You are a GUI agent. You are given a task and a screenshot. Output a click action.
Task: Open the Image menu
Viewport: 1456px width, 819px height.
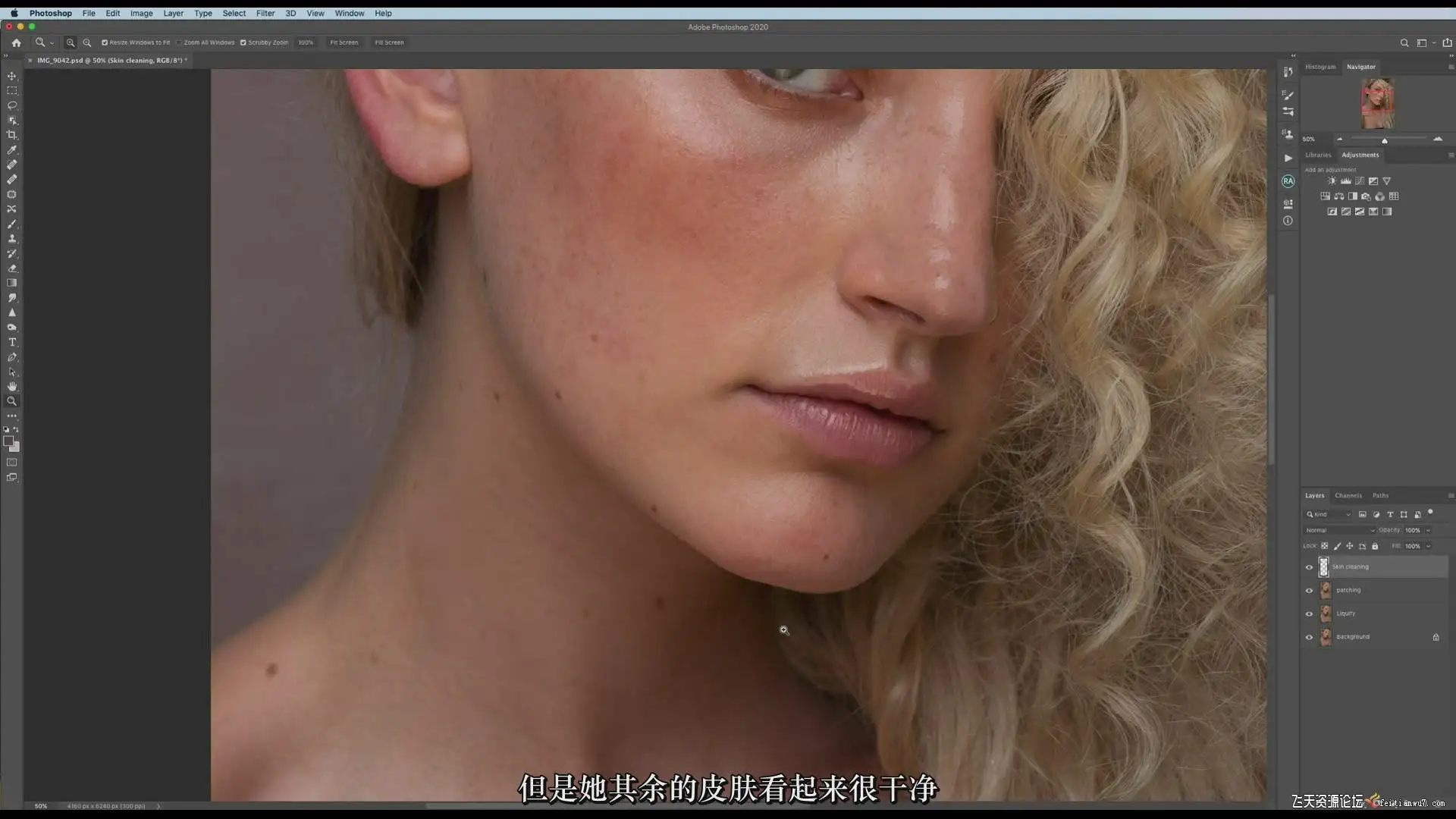[x=141, y=13]
